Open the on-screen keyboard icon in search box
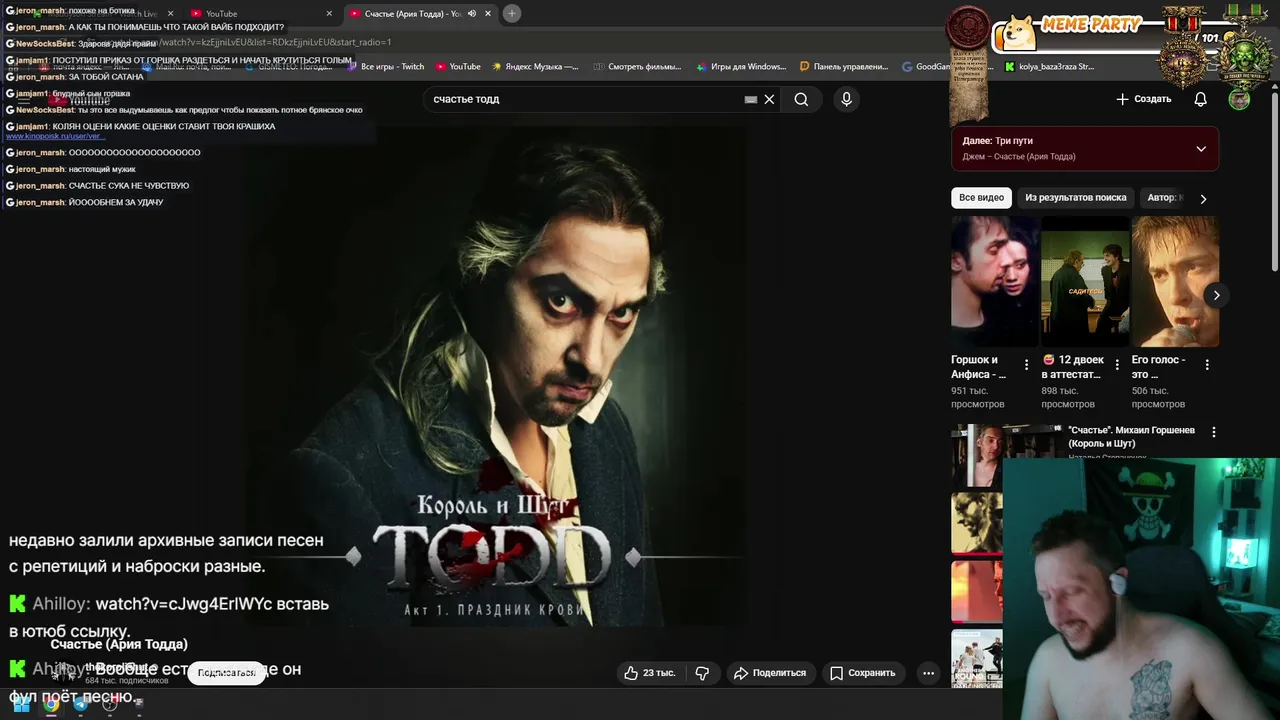The height and width of the screenshot is (720, 1280). (x=751, y=99)
